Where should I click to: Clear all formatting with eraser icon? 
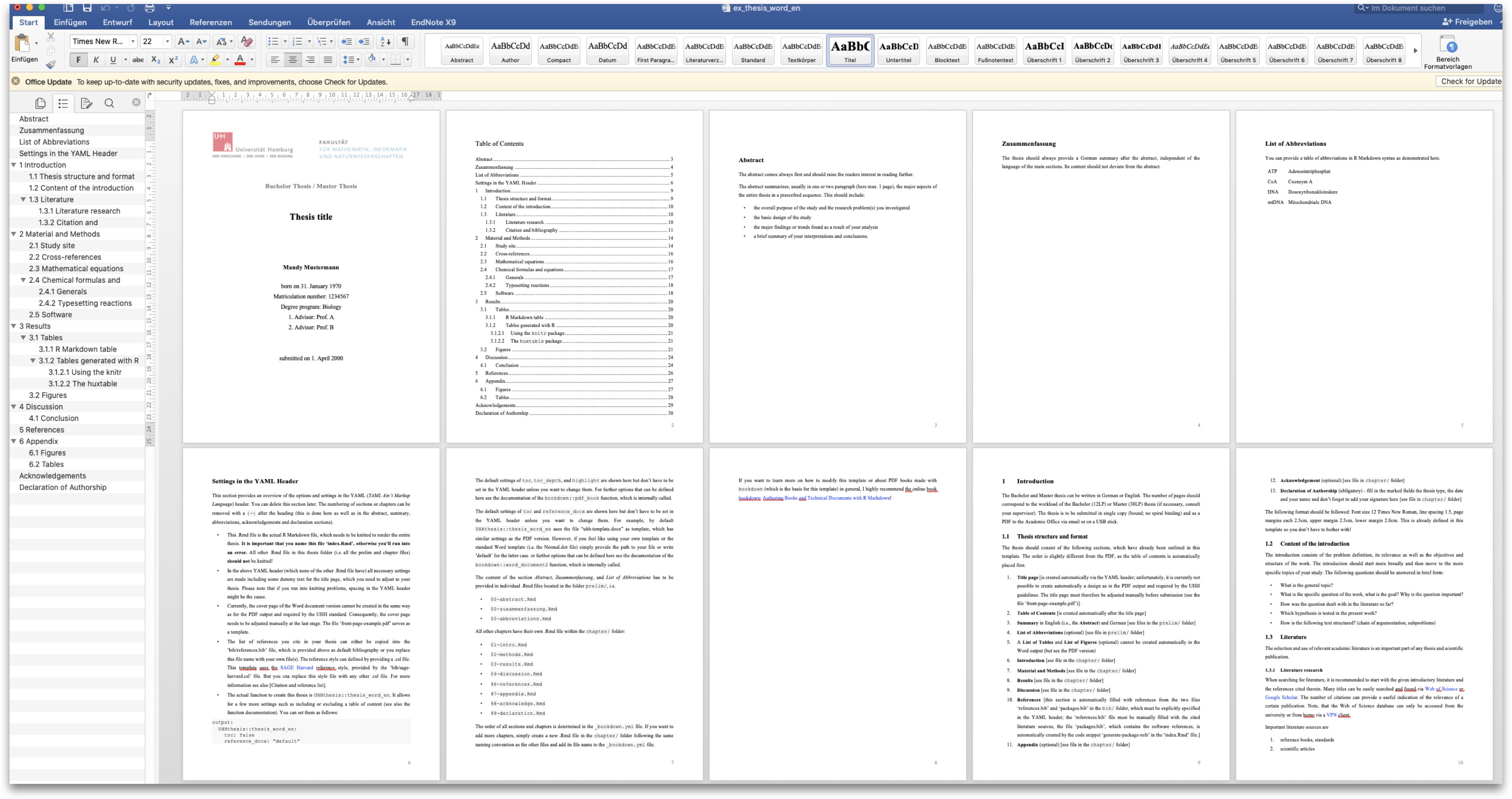pyautogui.click(x=247, y=41)
